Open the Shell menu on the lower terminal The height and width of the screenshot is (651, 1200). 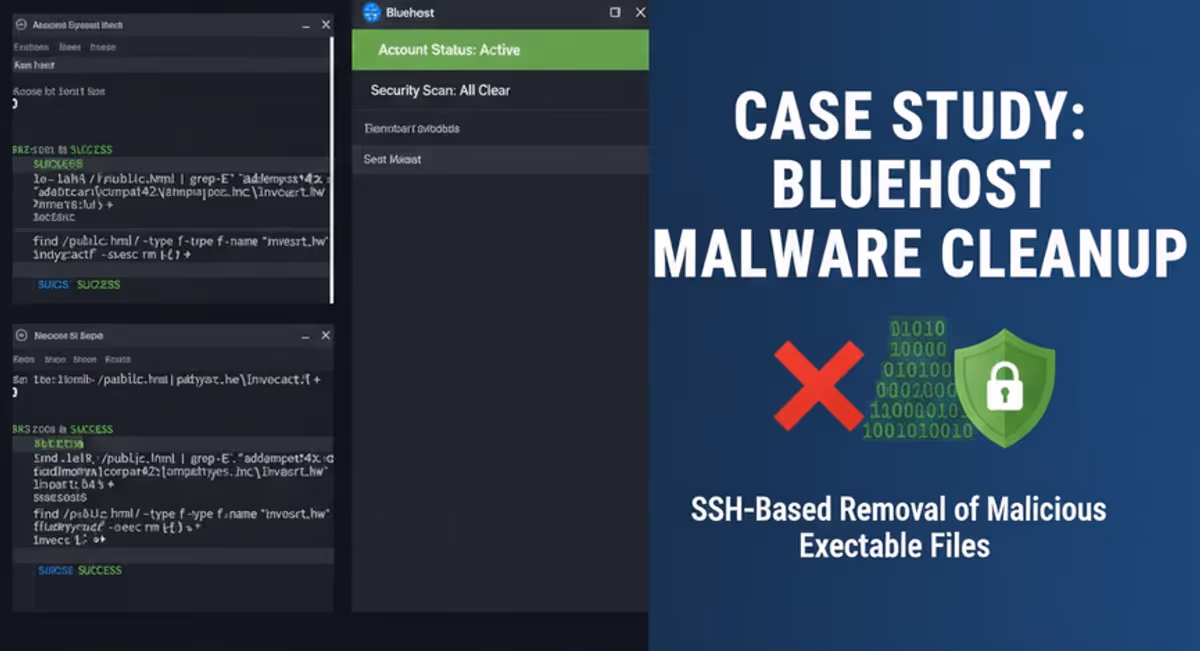55,359
